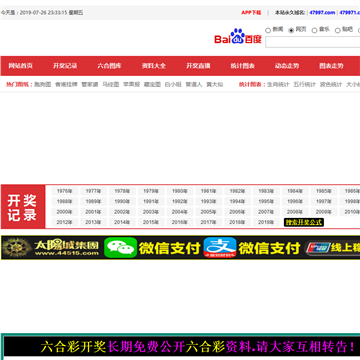
Task: Select the 音乐 radio button
Action: (314, 30)
